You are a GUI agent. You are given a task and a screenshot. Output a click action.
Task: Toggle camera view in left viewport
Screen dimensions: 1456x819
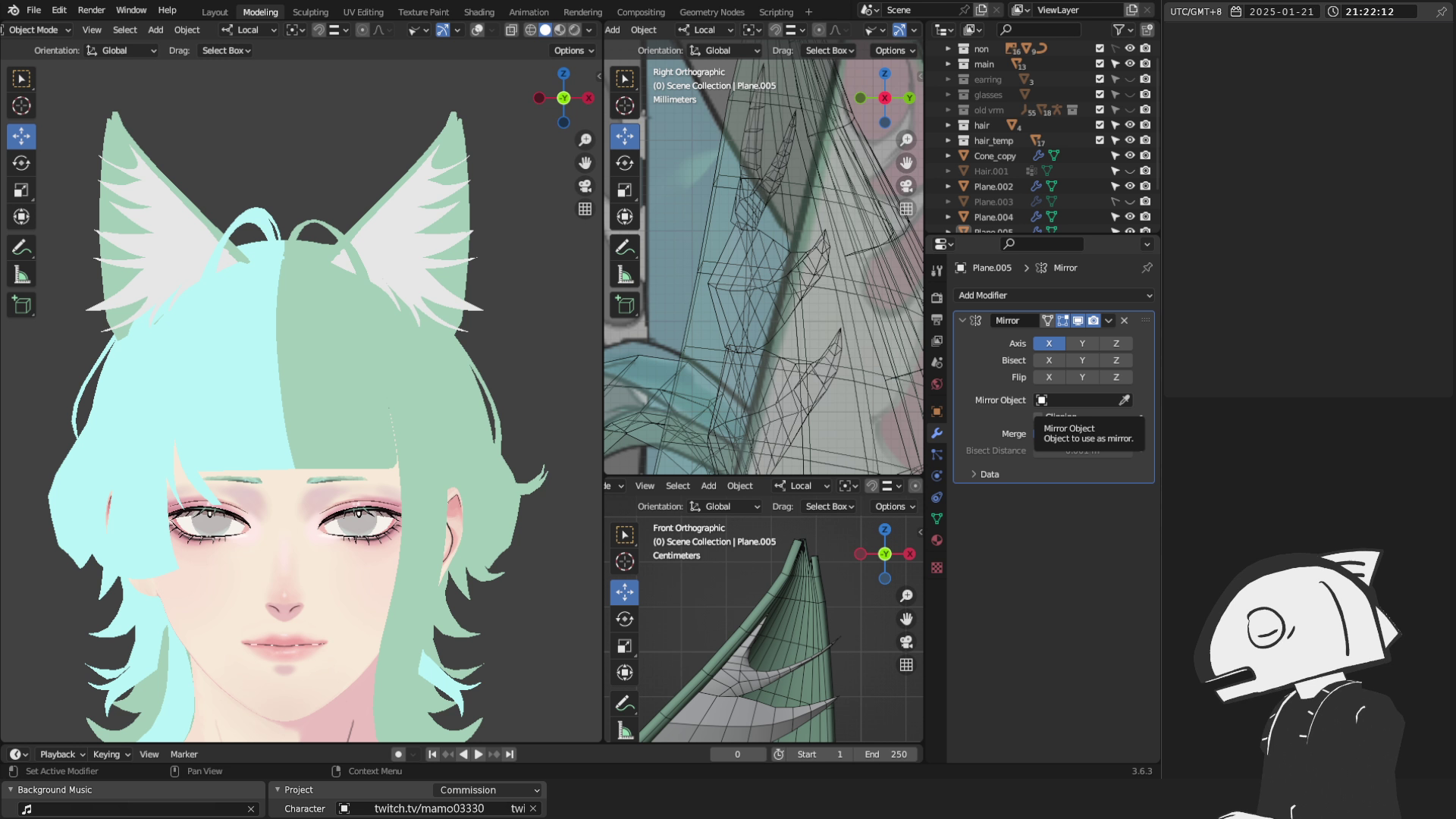(x=585, y=186)
